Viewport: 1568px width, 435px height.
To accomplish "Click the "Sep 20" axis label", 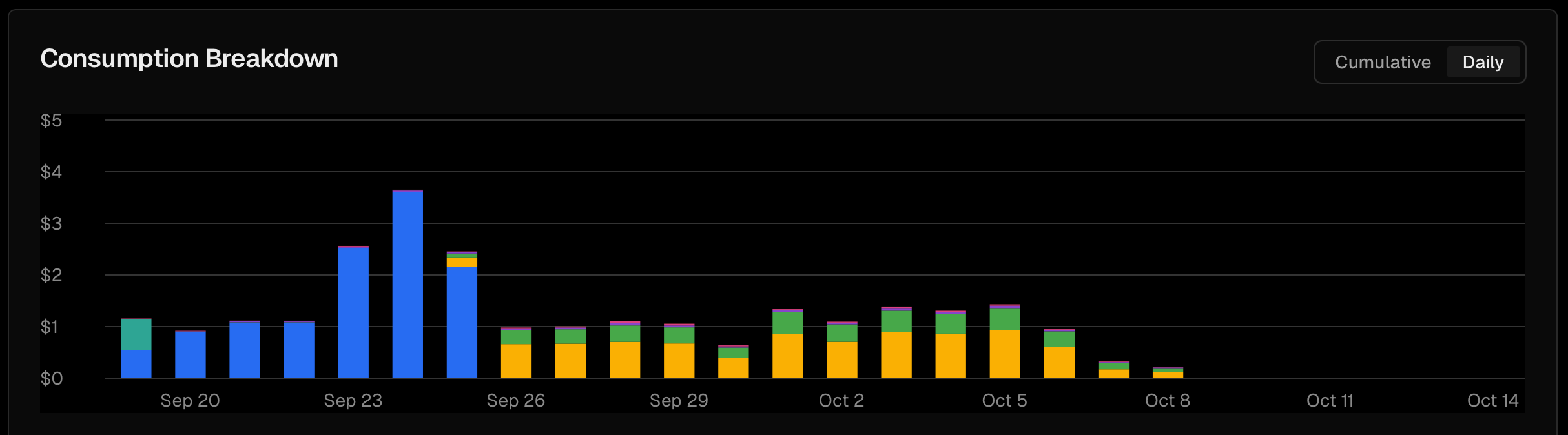I will tap(191, 401).
